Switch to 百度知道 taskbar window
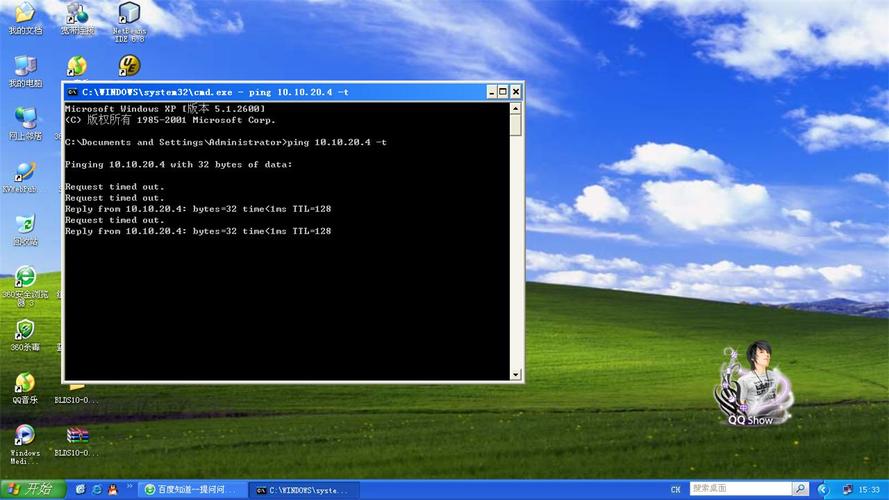This screenshot has height=500, width=889. 192,490
